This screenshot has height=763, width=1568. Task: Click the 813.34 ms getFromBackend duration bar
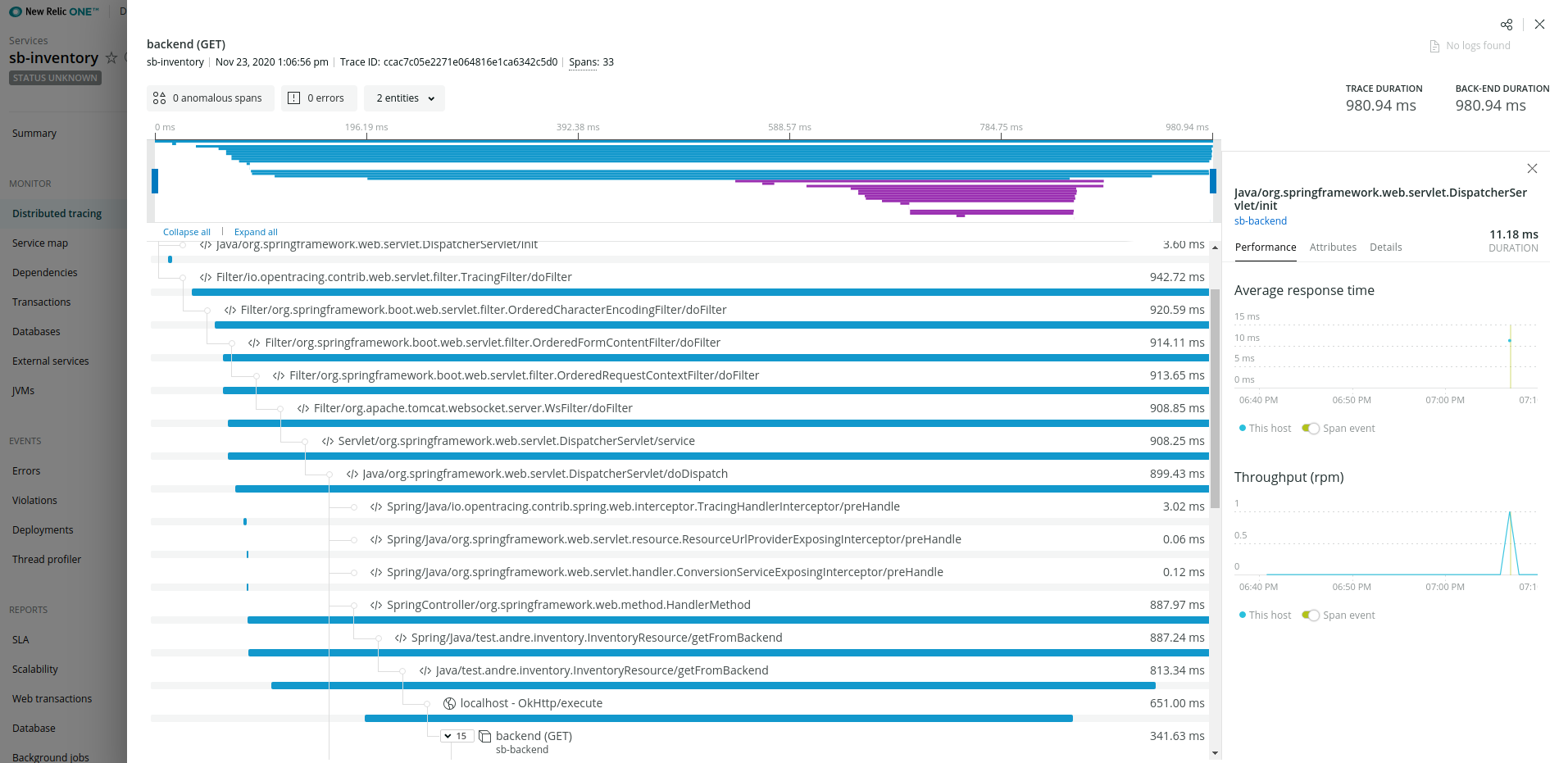point(713,686)
